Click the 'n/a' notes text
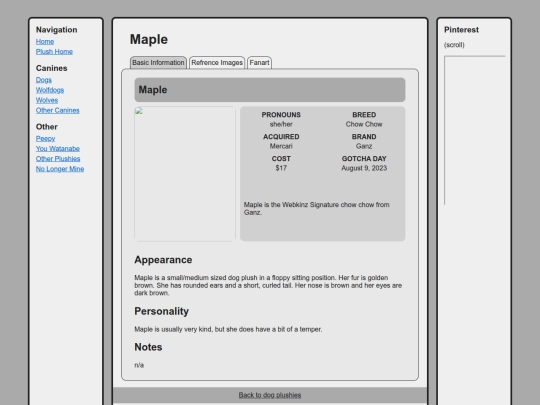The width and height of the screenshot is (540, 405). tap(139, 365)
